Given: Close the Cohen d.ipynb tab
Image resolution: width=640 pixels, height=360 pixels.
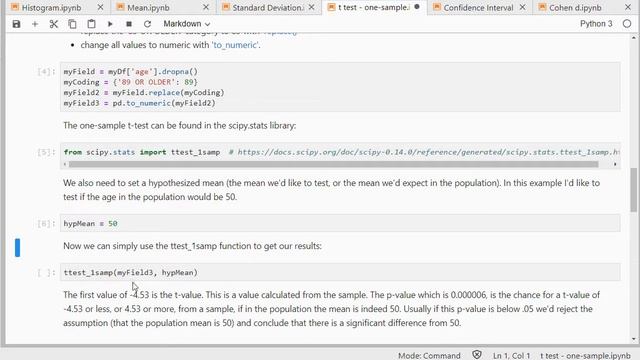Looking at the screenshot, I should coord(628,7).
